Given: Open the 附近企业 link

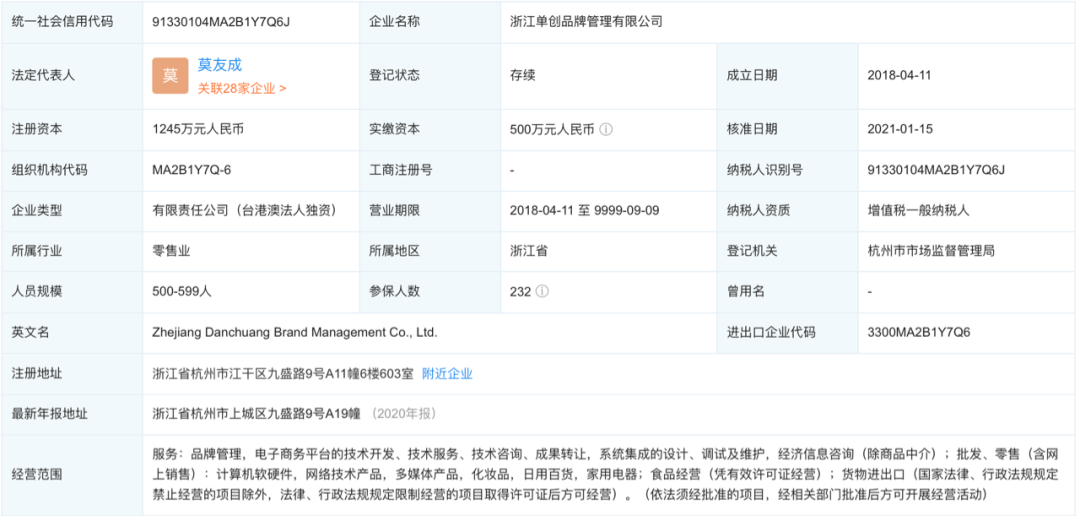Looking at the screenshot, I should click(447, 374).
